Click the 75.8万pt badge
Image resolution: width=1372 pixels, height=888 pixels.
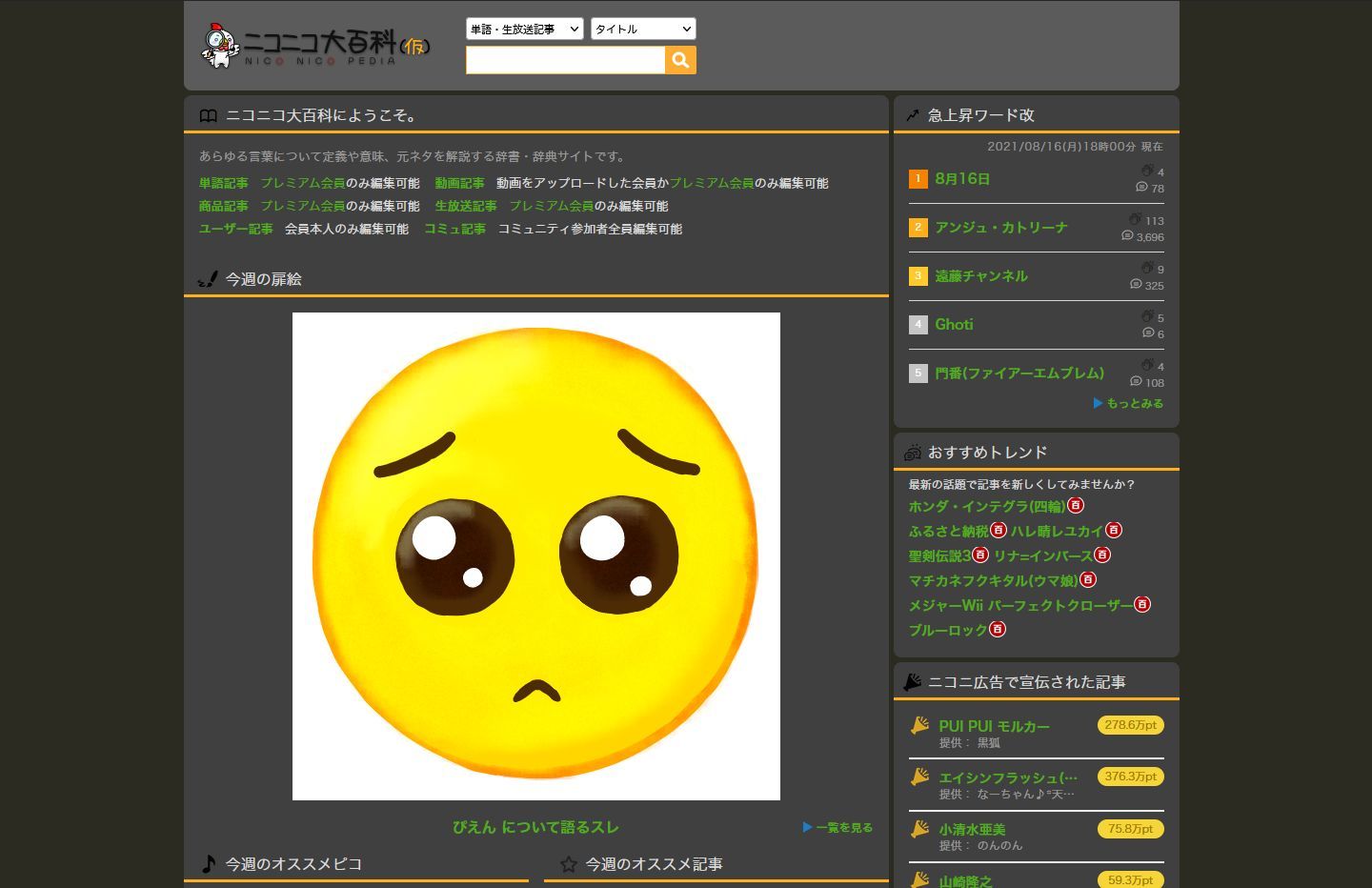point(1131,829)
